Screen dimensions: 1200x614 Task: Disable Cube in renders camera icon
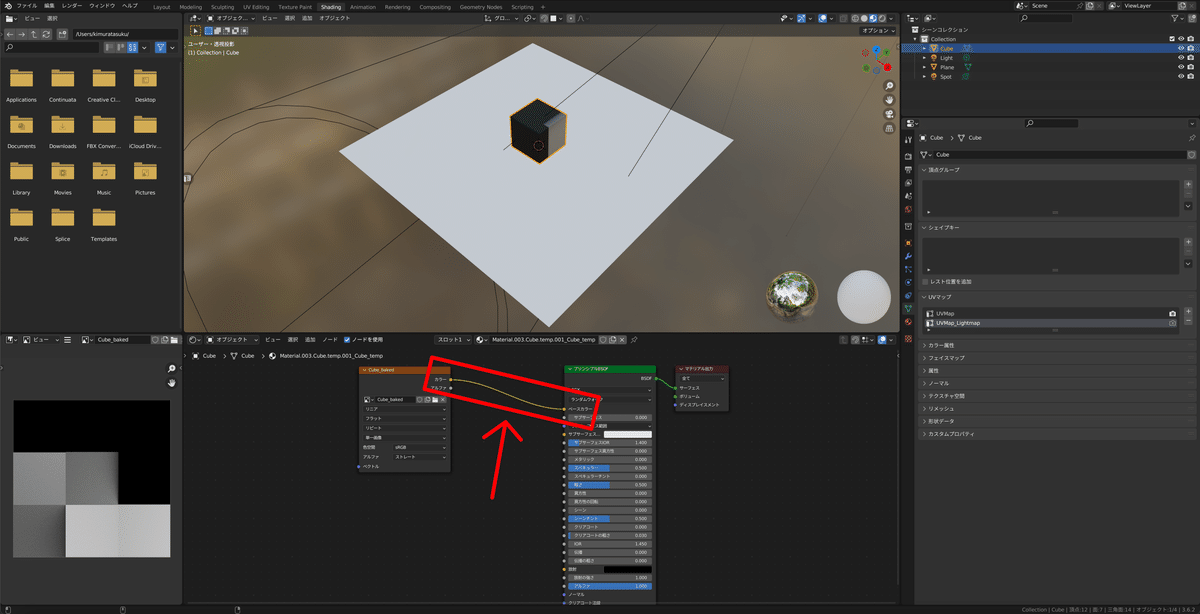pos(1190,48)
